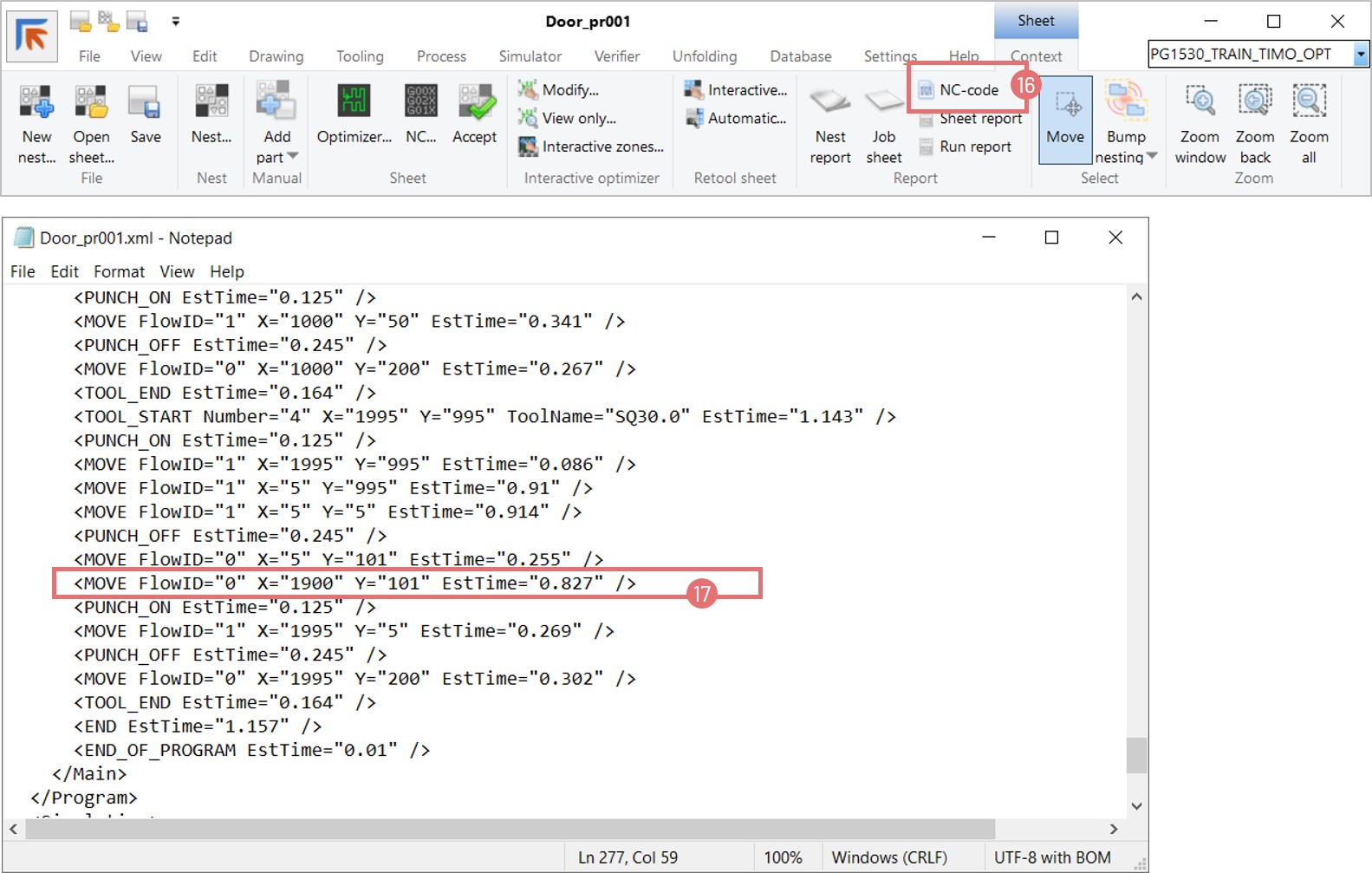Click the Notepad vertical scrollbar thumb
Image resolution: width=1372 pixels, height=873 pixels.
(x=1136, y=754)
